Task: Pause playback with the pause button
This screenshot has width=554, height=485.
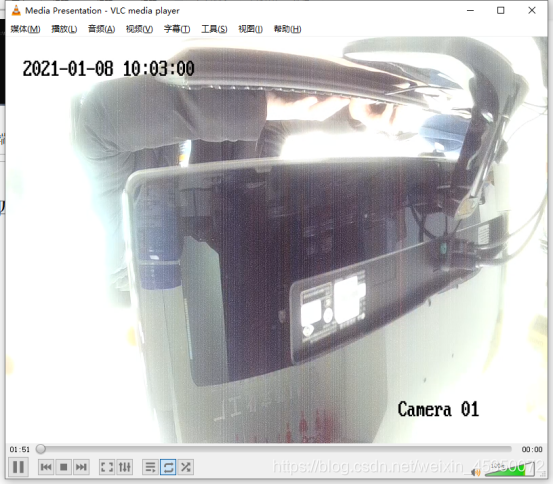Action: click(x=18, y=467)
